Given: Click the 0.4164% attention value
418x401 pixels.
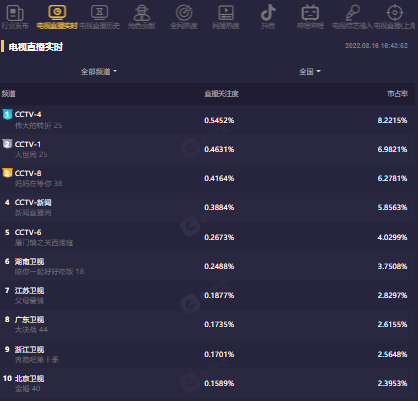Looking at the screenshot, I should (219, 178).
